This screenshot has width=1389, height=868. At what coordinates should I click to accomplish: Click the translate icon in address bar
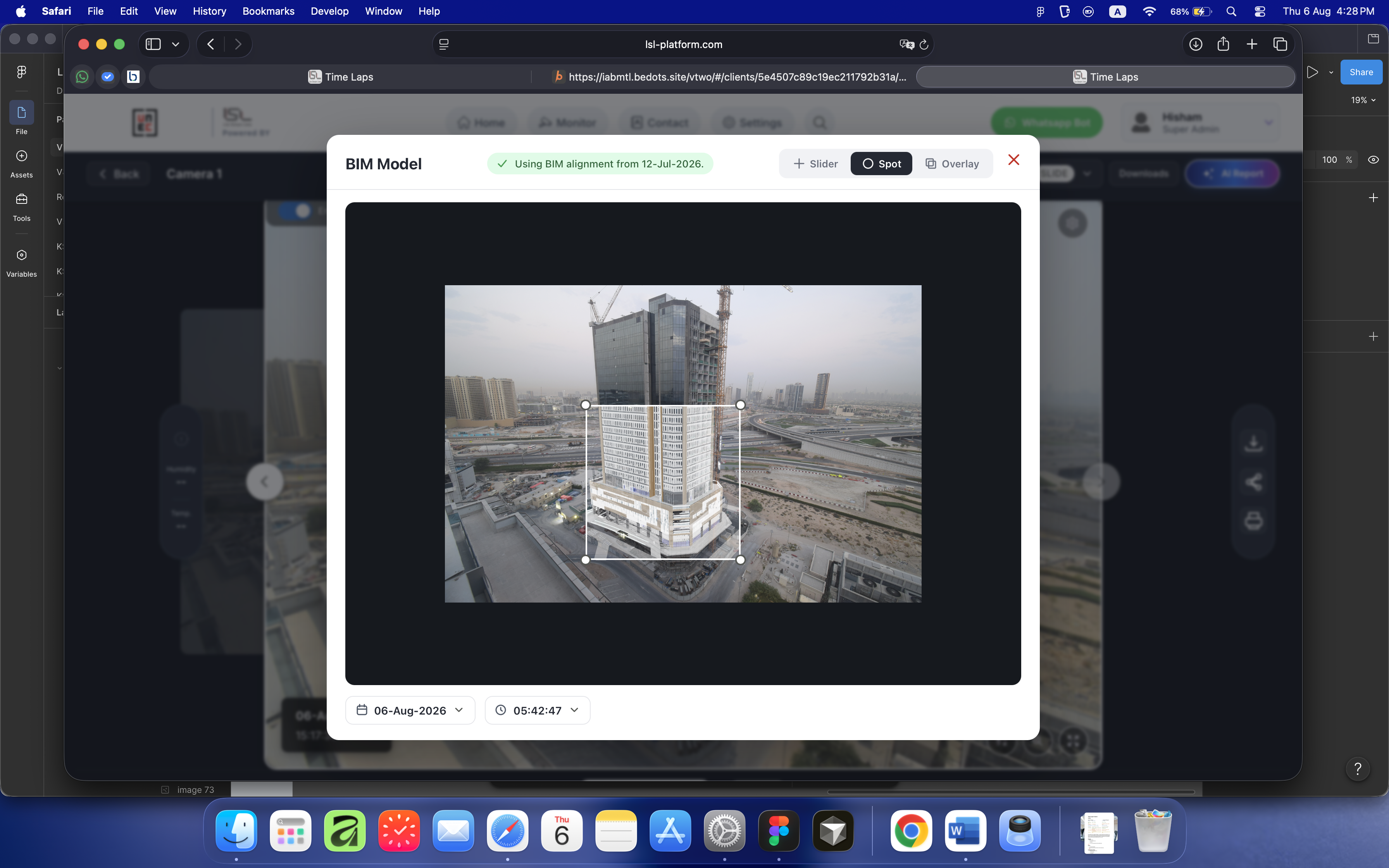pyautogui.click(x=906, y=44)
